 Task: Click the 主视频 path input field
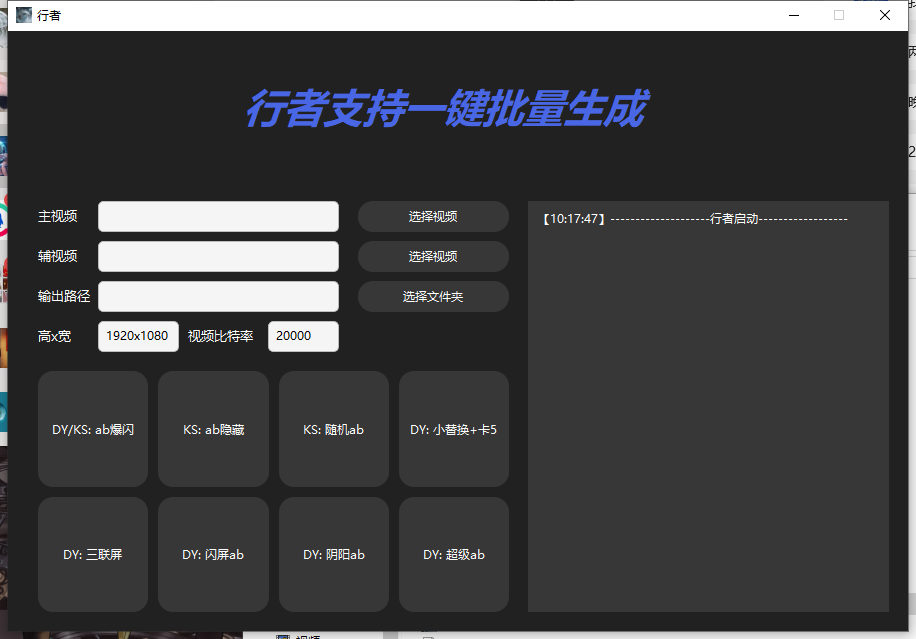point(218,216)
